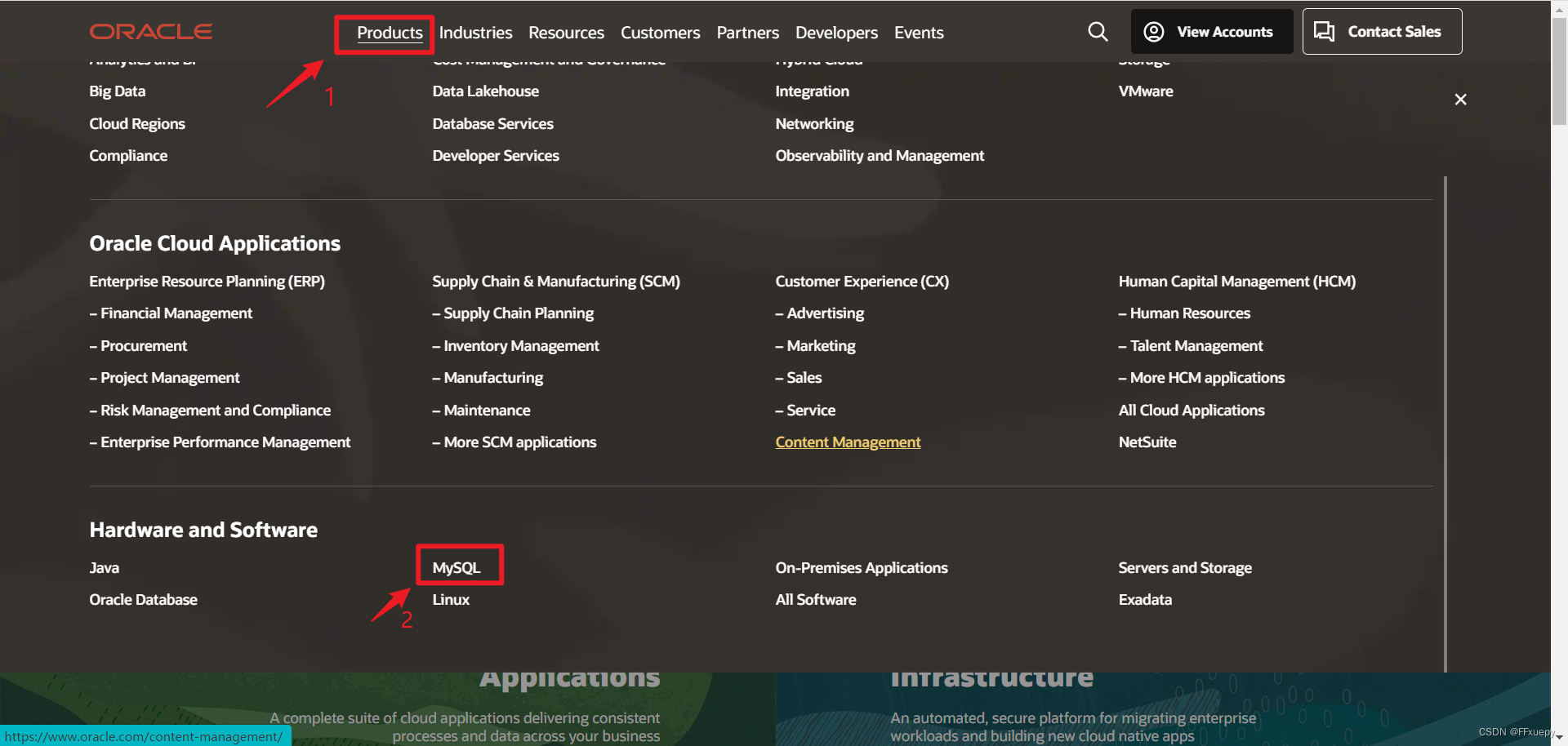Open the Products menu
Image resolution: width=1568 pixels, height=746 pixels.
pyautogui.click(x=390, y=33)
